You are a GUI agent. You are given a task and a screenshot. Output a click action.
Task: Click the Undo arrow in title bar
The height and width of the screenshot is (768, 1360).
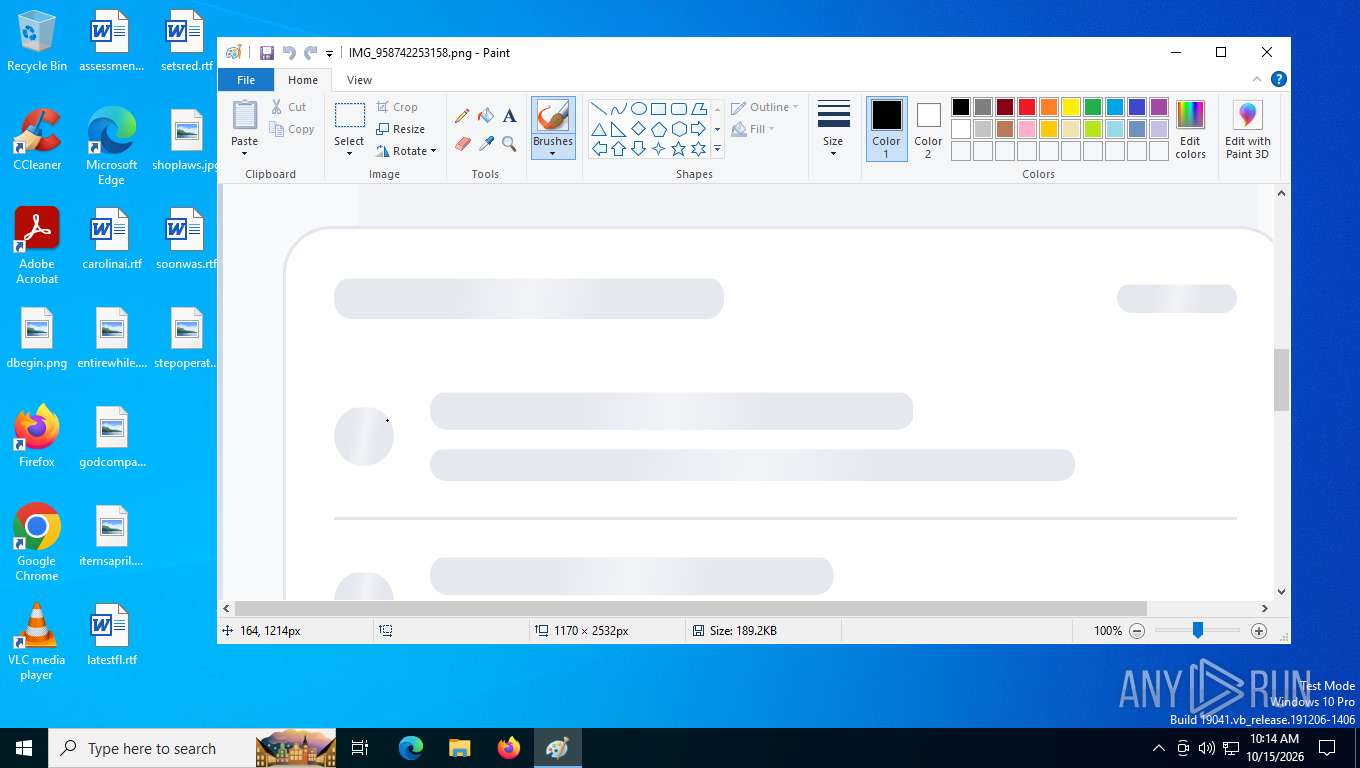click(289, 53)
